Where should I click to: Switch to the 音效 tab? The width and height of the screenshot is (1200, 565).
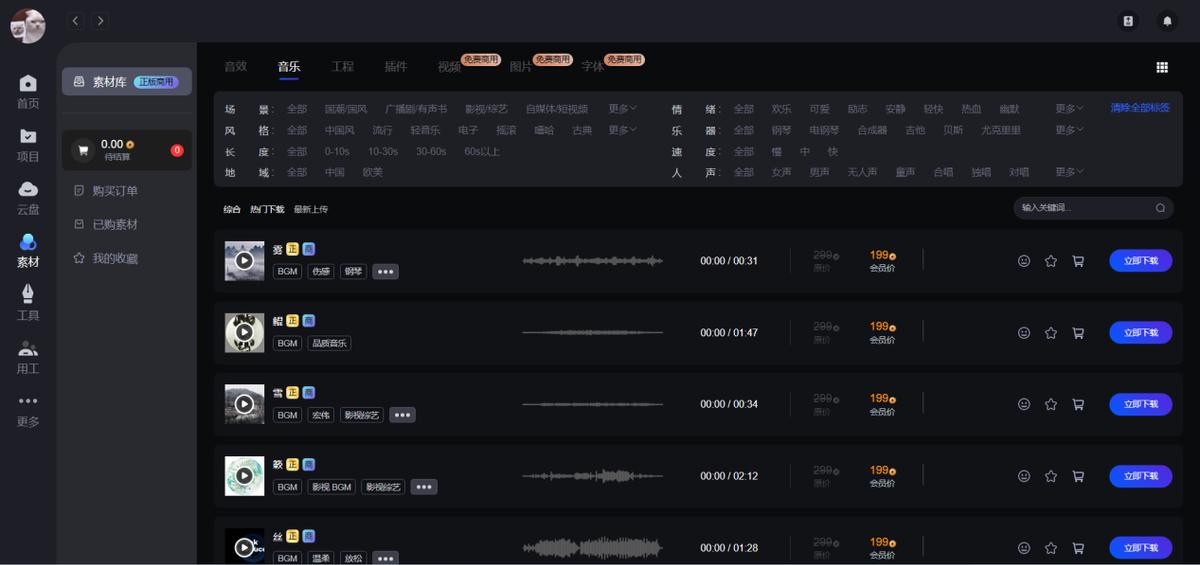coord(235,67)
